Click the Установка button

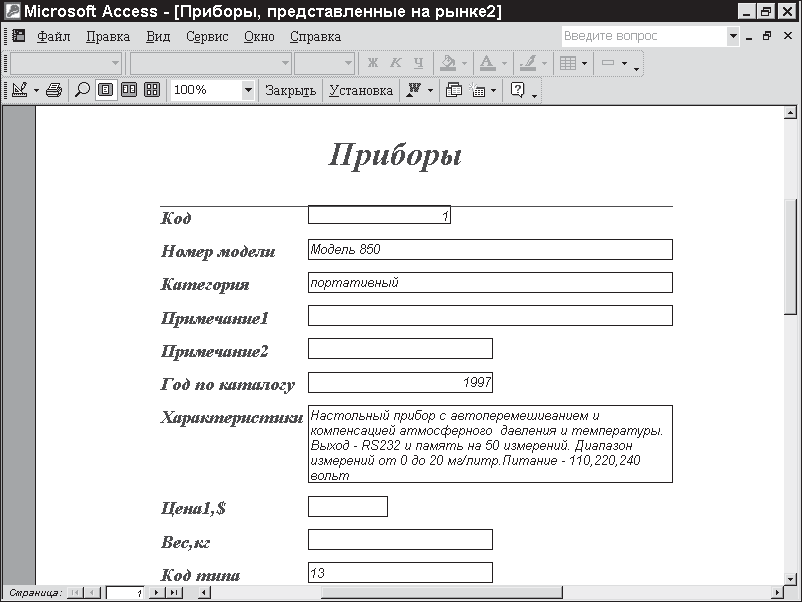tap(361, 90)
